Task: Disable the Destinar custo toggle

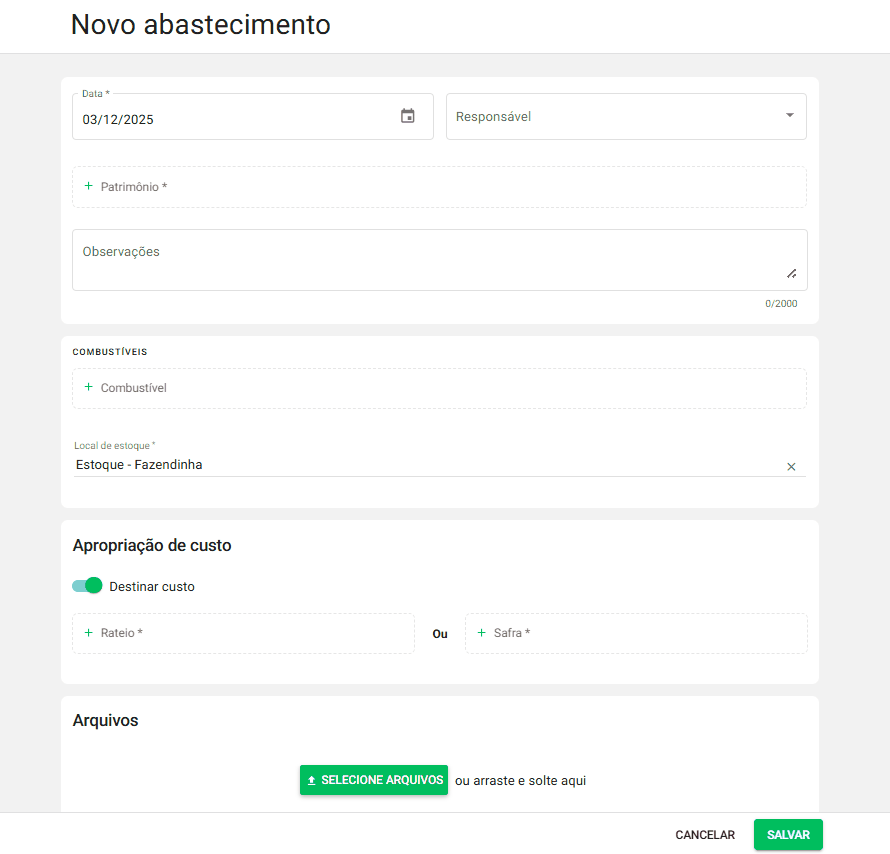Action: click(88, 585)
